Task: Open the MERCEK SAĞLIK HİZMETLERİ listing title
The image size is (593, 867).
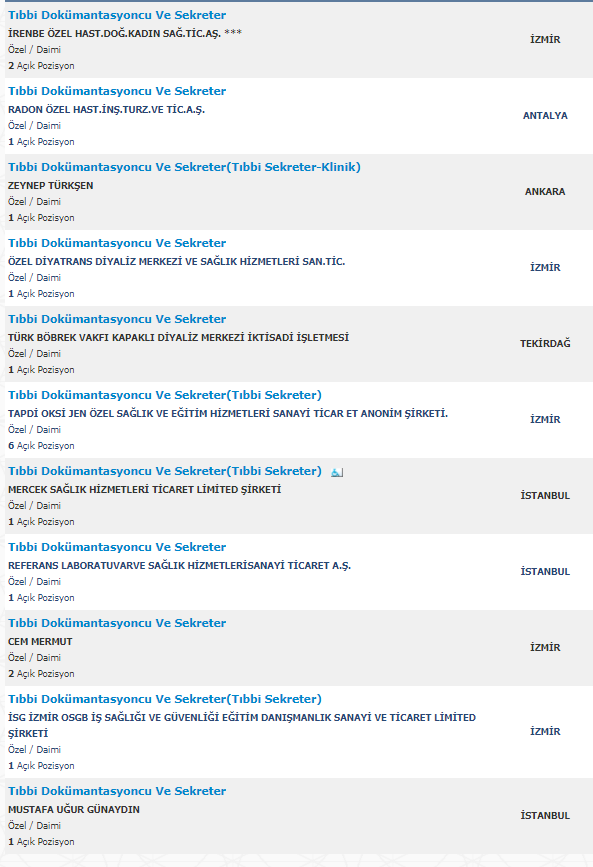Action: [x=165, y=471]
